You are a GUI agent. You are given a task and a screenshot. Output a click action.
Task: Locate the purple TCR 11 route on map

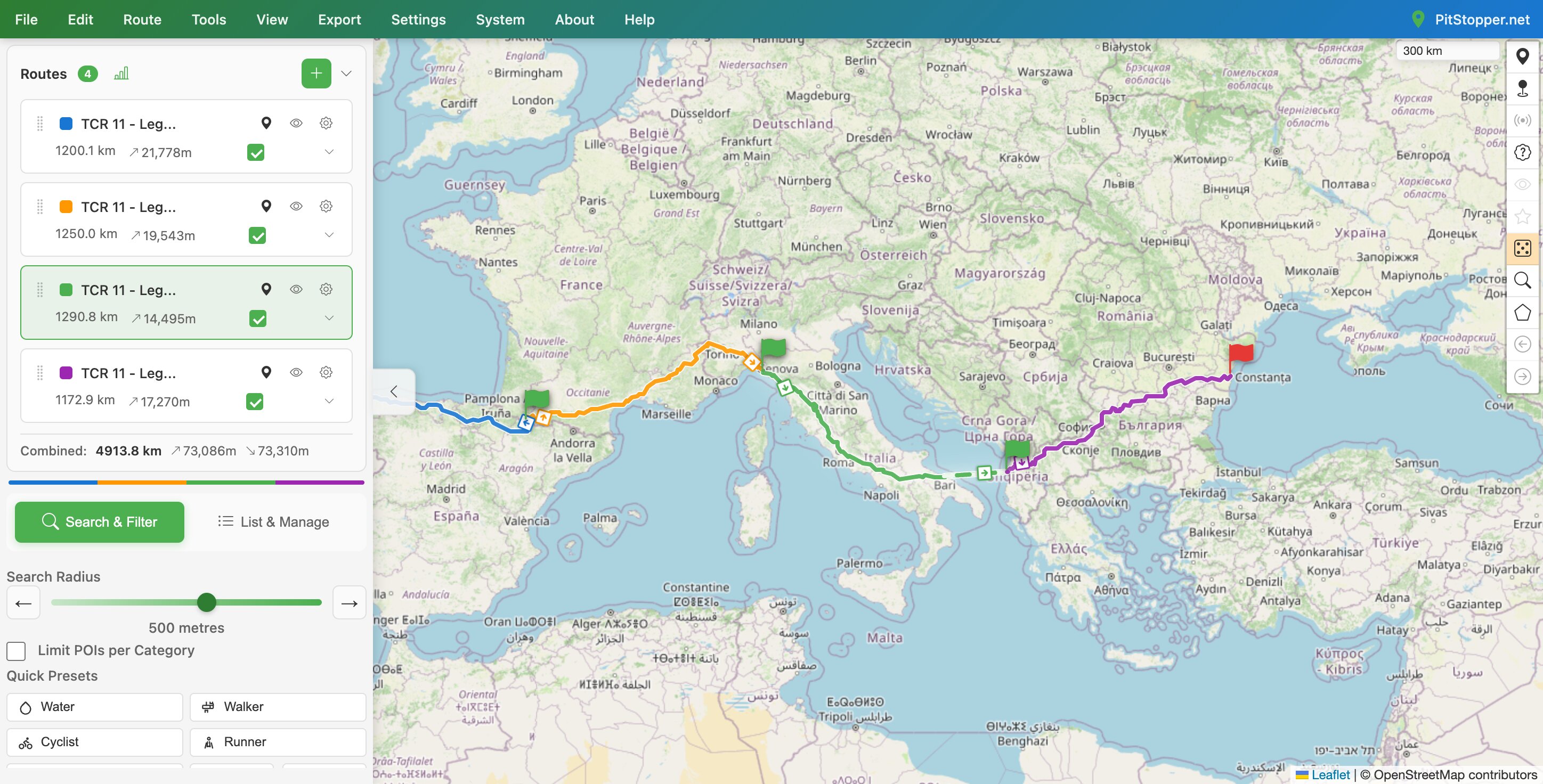coord(266,372)
